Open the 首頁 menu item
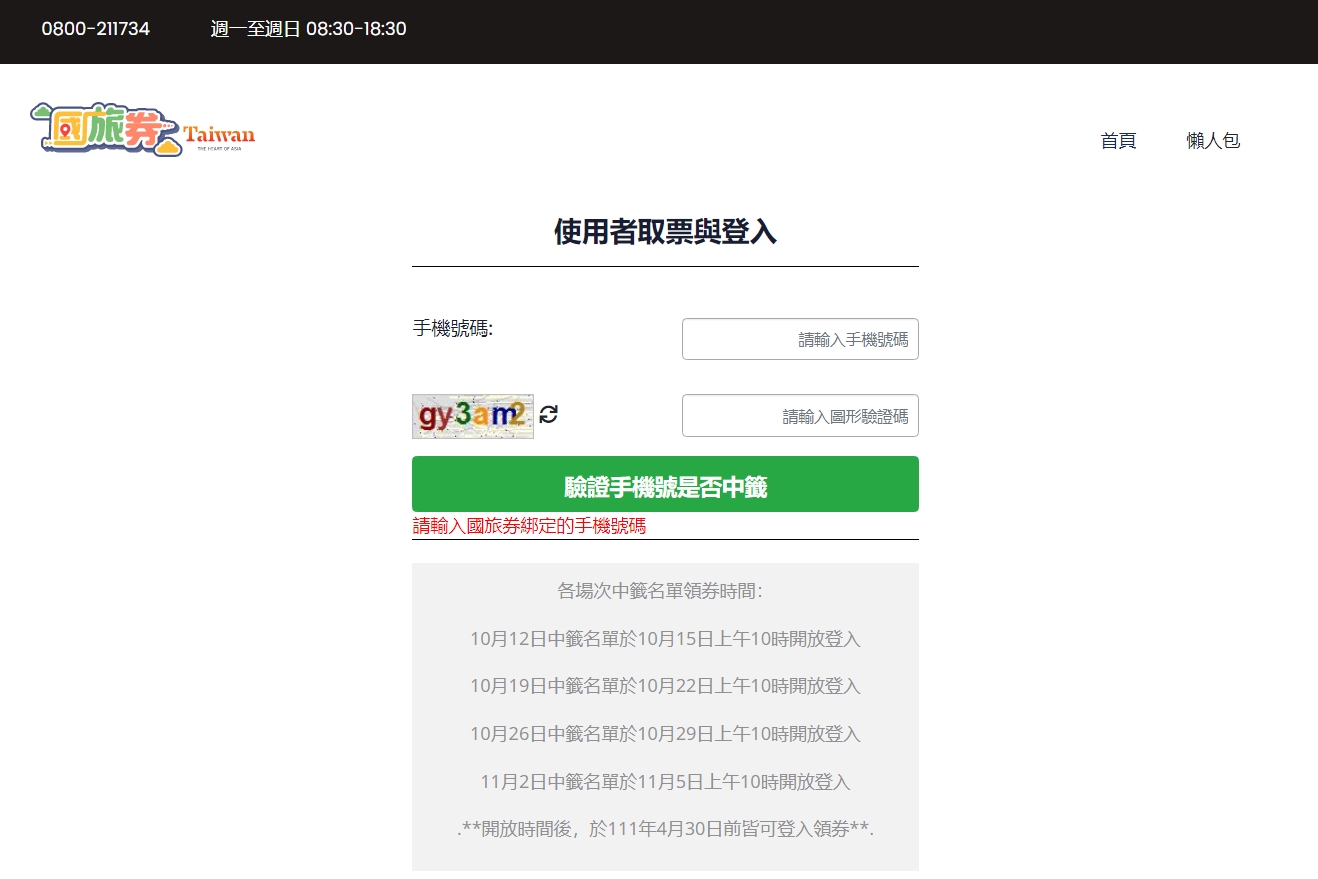 1118,141
